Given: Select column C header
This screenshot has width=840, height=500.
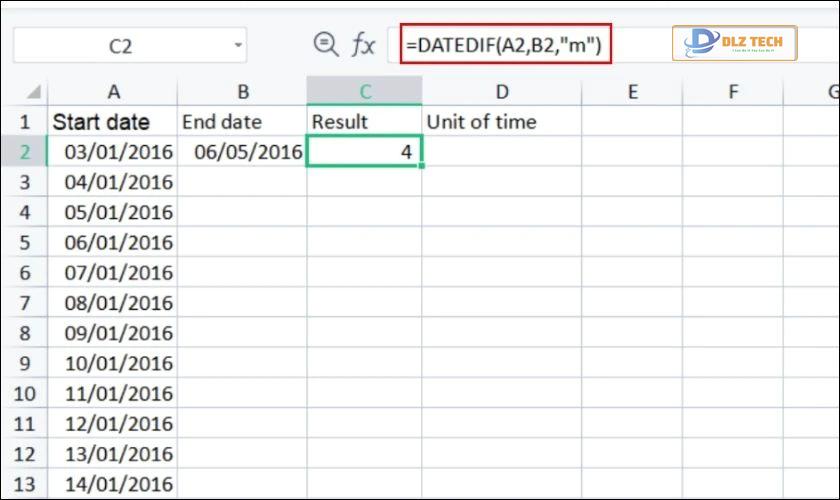Looking at the screenshot, I should (364, 91).
